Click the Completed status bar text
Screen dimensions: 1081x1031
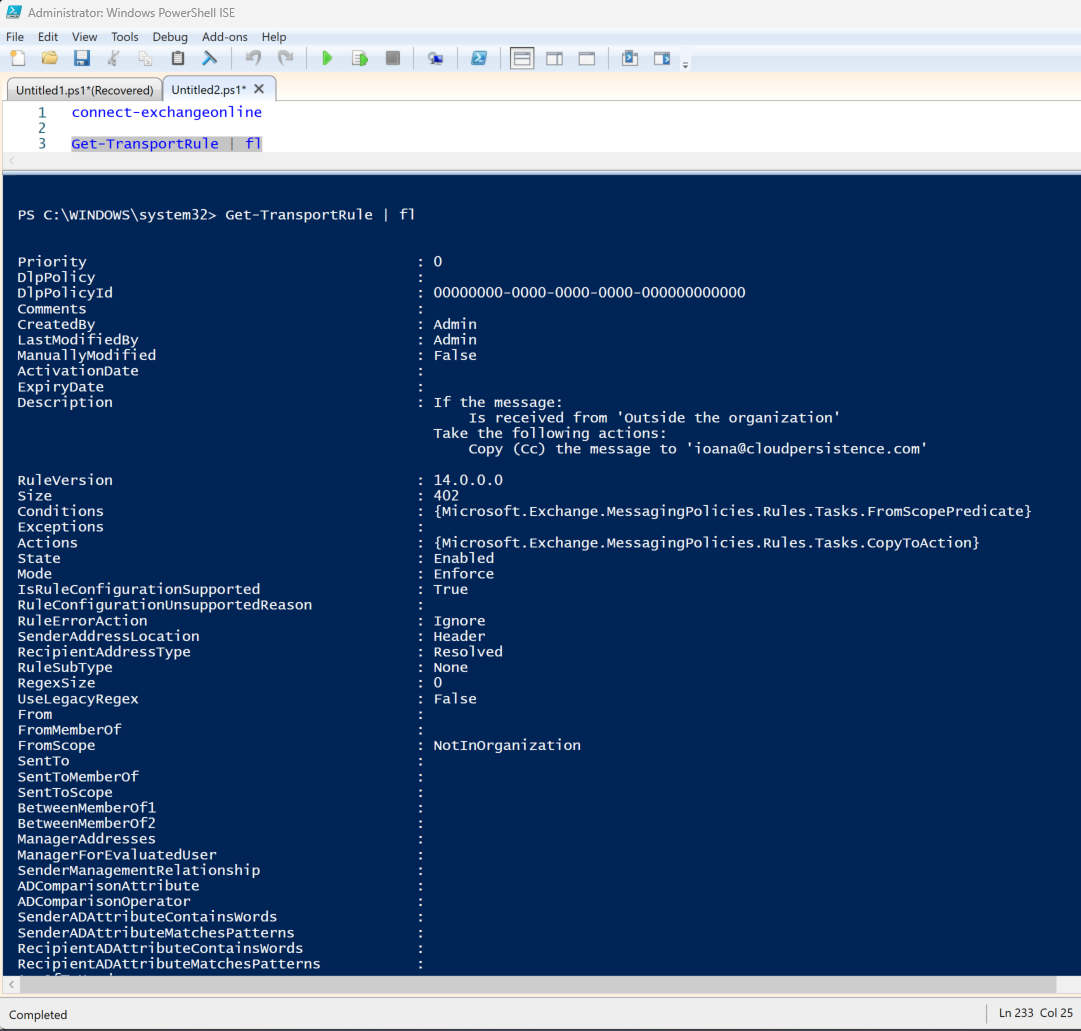[x=38, y=1014]
